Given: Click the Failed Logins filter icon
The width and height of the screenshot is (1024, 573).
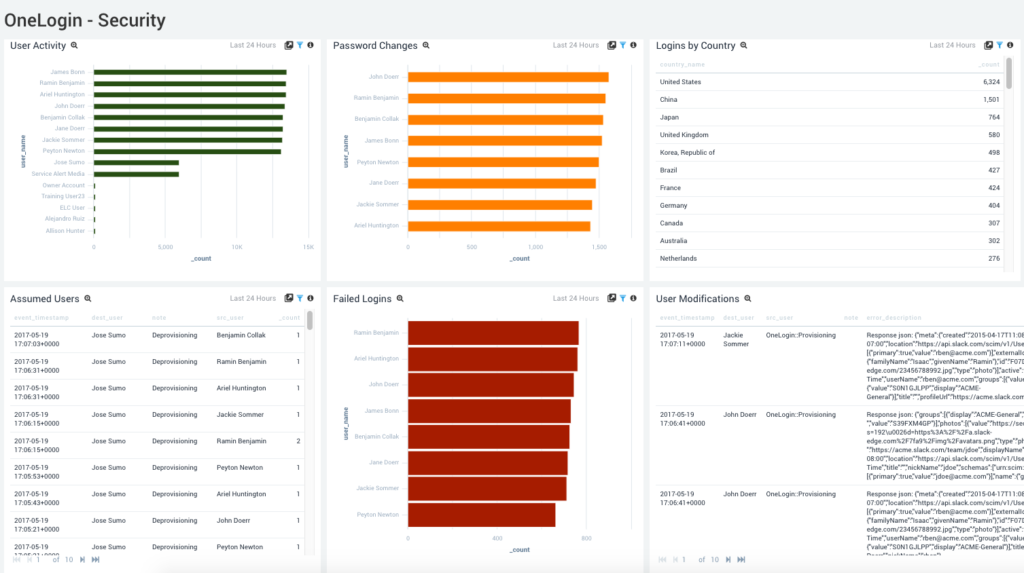Looking at the screenshot, I should [623, 298].
